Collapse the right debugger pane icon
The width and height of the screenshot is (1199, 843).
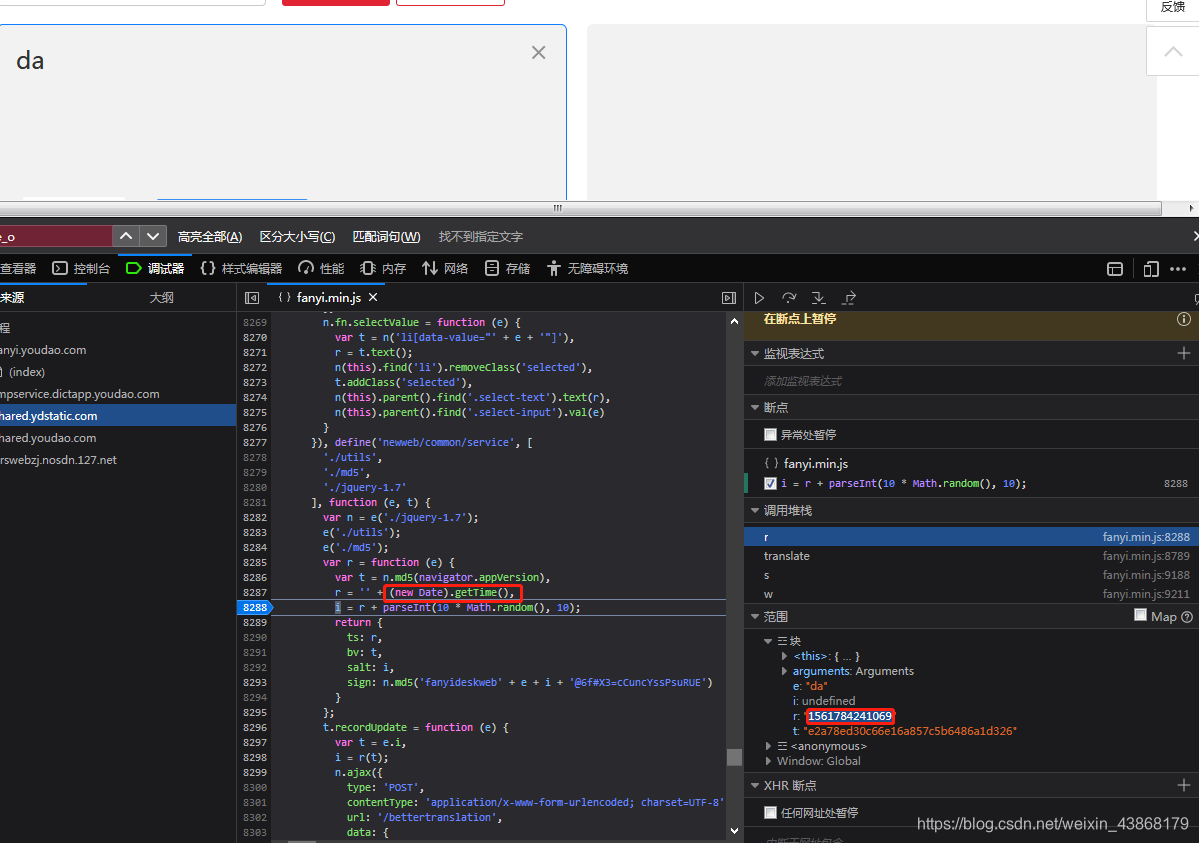pyautogui.click(x=729, y=298)
